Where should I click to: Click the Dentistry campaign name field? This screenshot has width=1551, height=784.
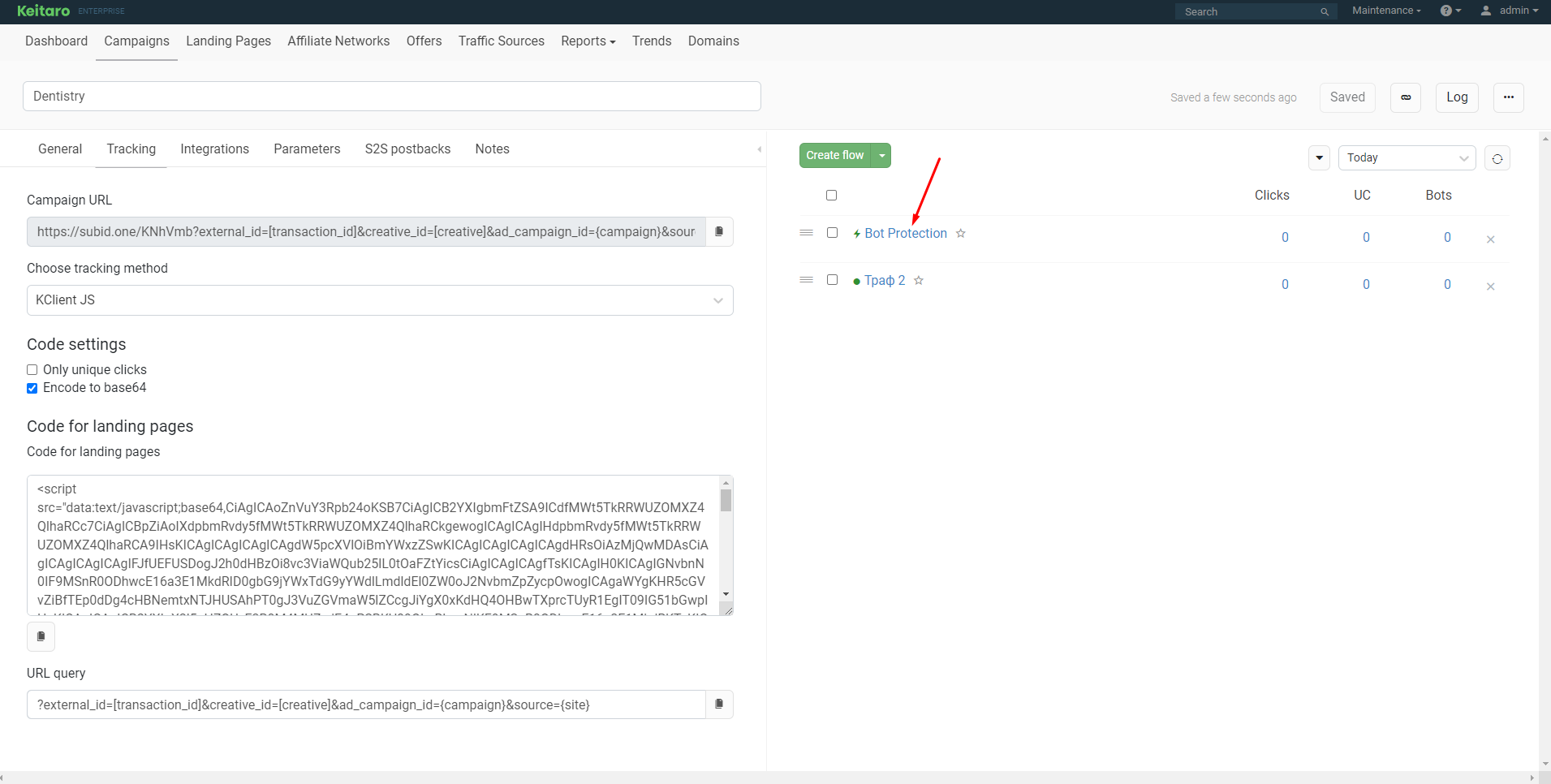392,97
